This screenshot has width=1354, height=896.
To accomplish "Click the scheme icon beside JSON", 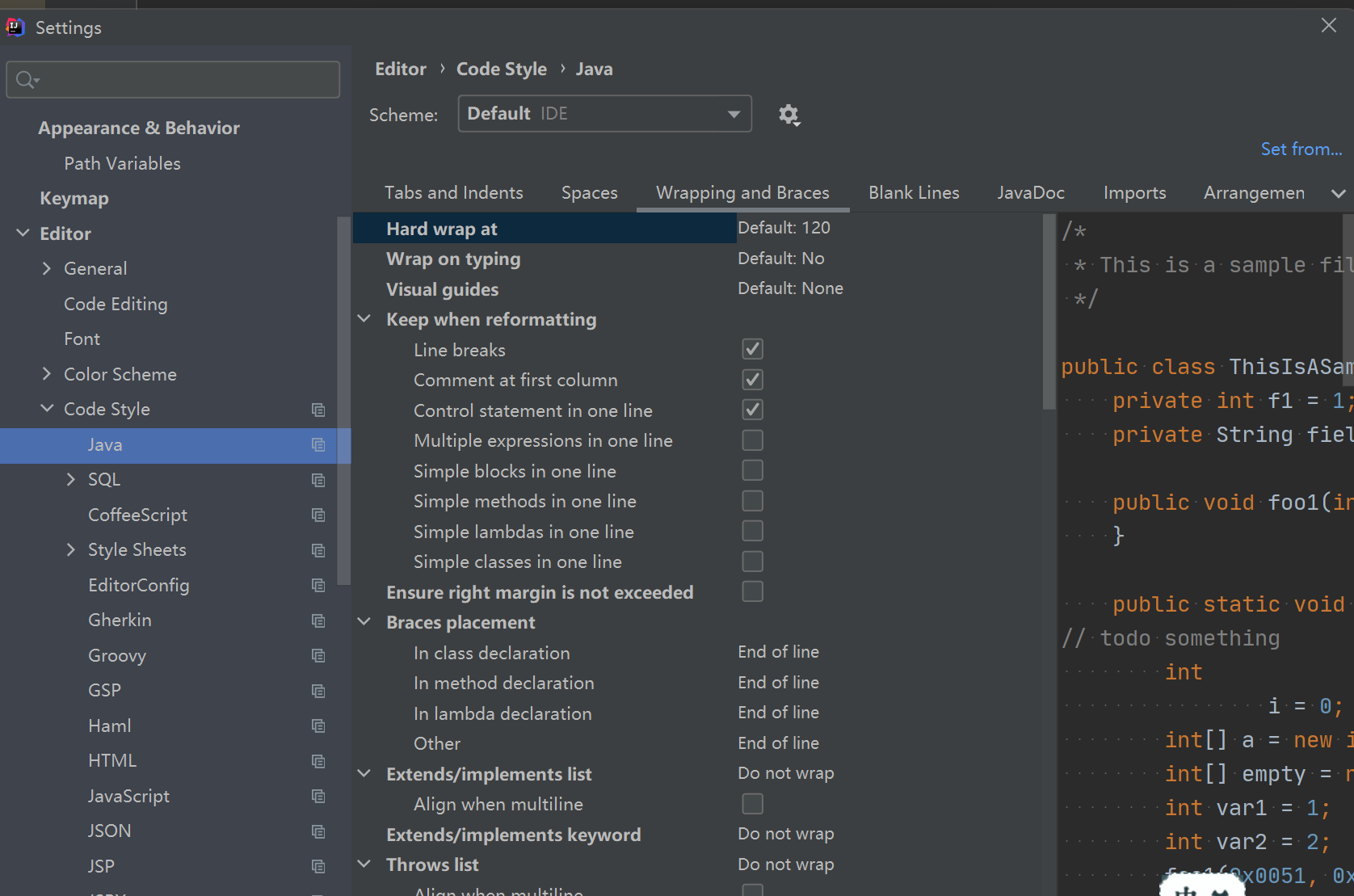I will pyautogui.click(x=318, y=831).
